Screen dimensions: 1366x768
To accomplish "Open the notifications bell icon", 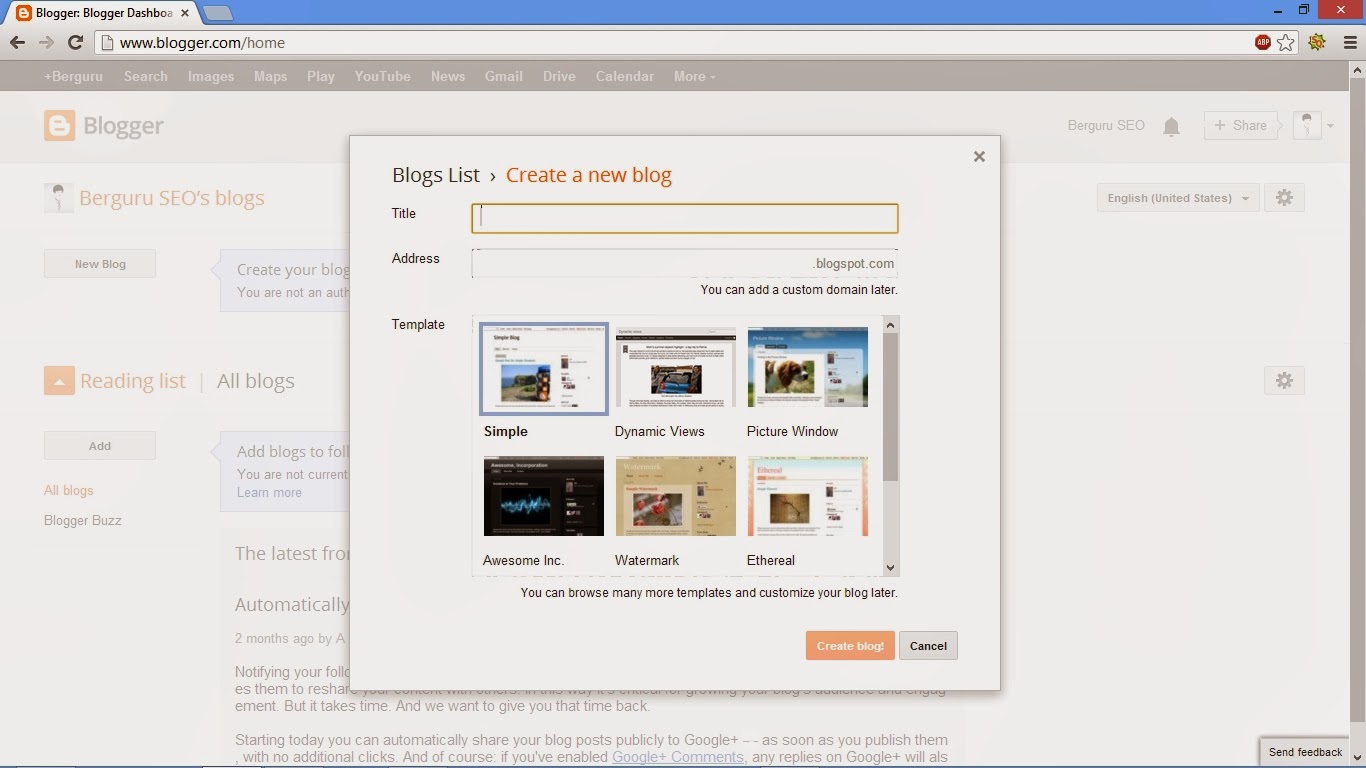I will (1171, 126).
